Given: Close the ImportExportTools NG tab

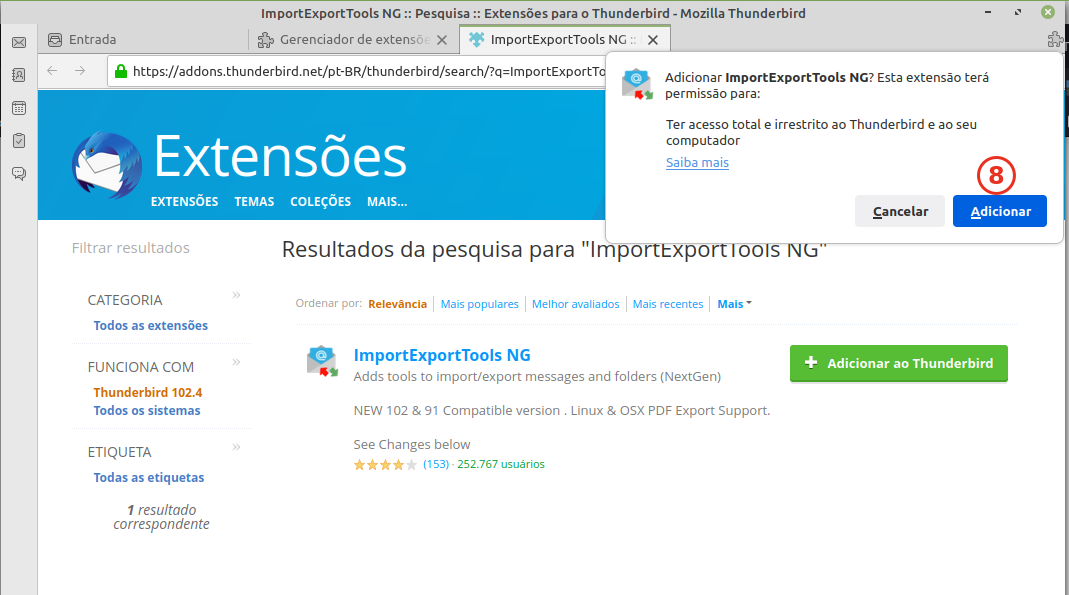Looking at the screenshot, I should 653,40.
